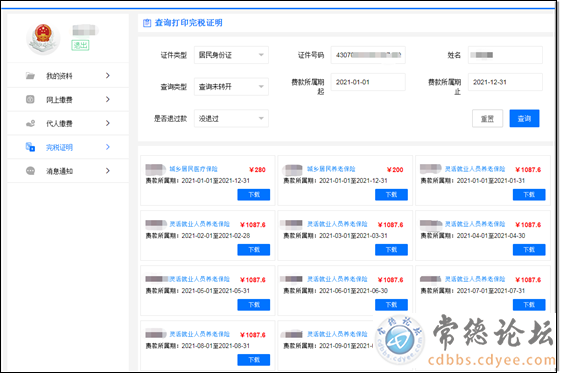This screenshot has height=373, width=561.
Task: Expand the 消息通知 chevron arrow
Action: (x=108, y=171)
